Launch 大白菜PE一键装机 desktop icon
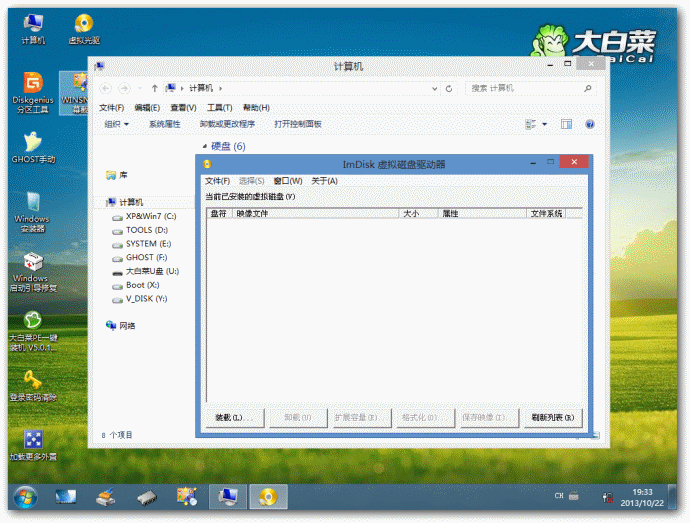Screen dimensions: 690x523 pyautogui.click(x=33, y=331)
